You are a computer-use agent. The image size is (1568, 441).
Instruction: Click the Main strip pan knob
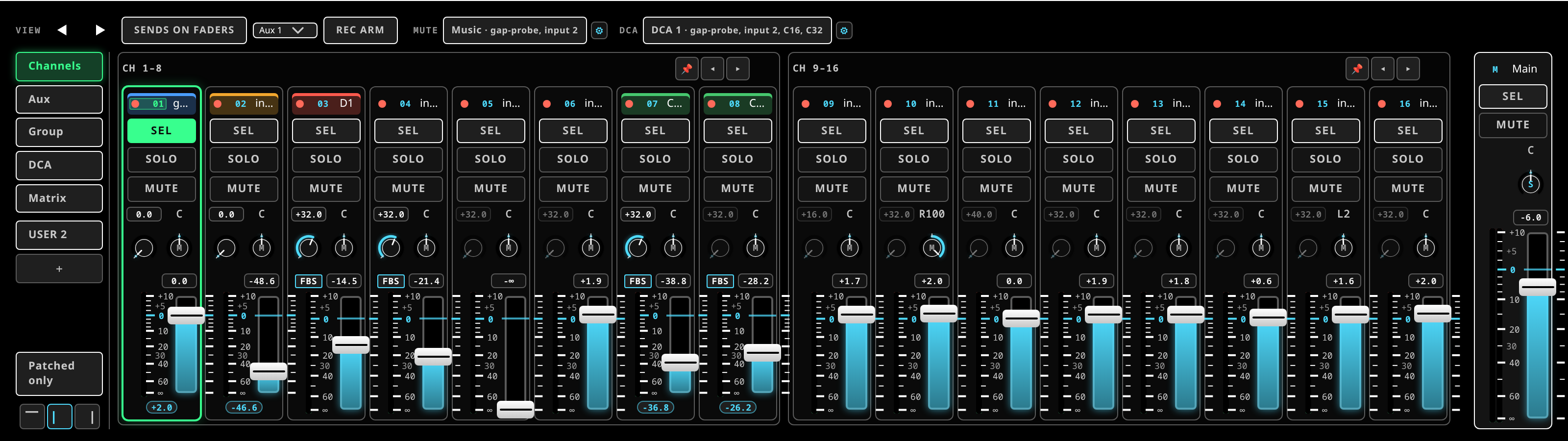[1530, 183]
